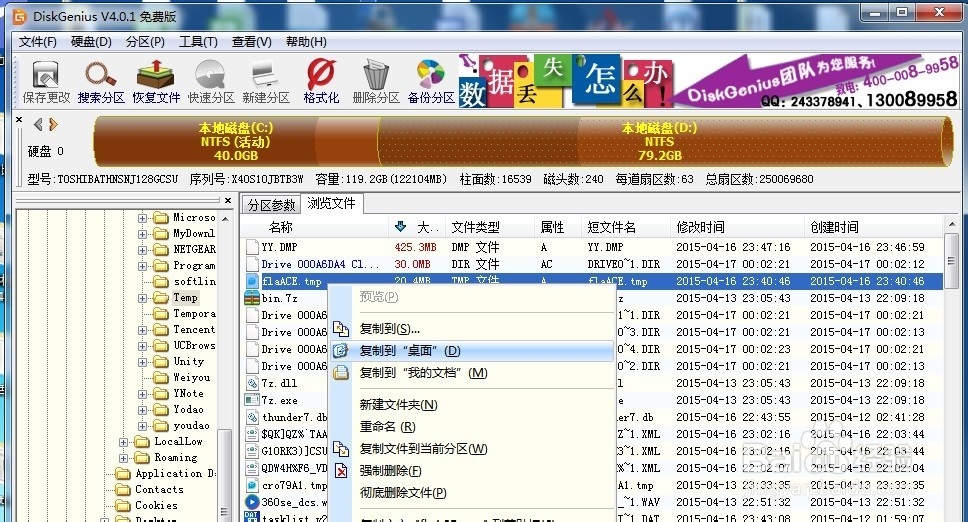Viewport: 968px width, 522px height.
Task: Expand the NETGEAR folder tree node
Action: point(143,250)
